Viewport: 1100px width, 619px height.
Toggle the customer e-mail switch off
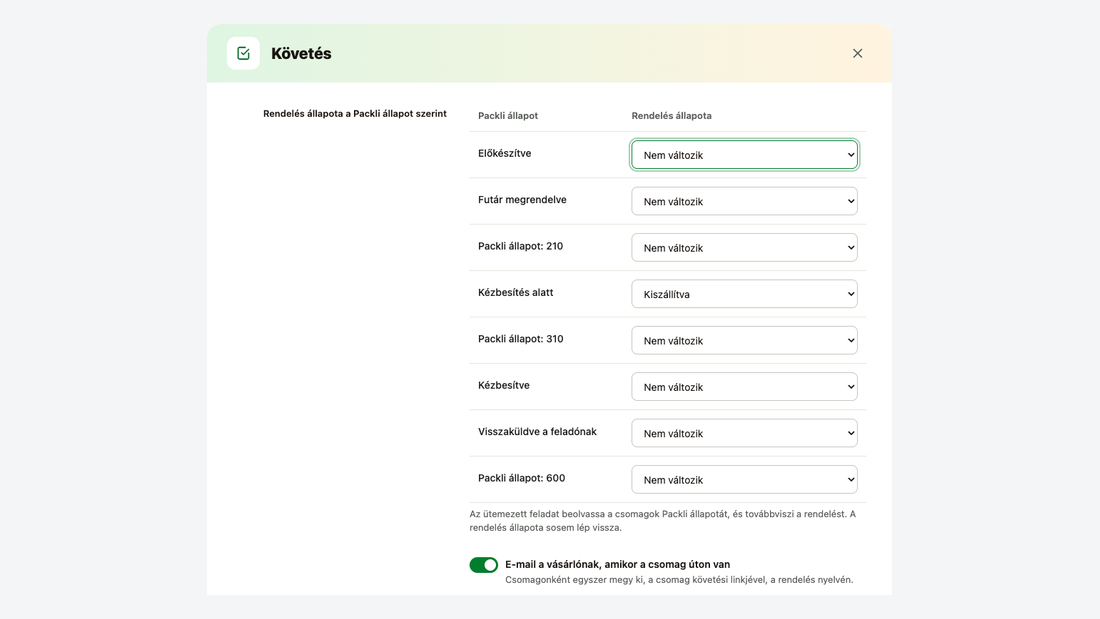(483, 565)
